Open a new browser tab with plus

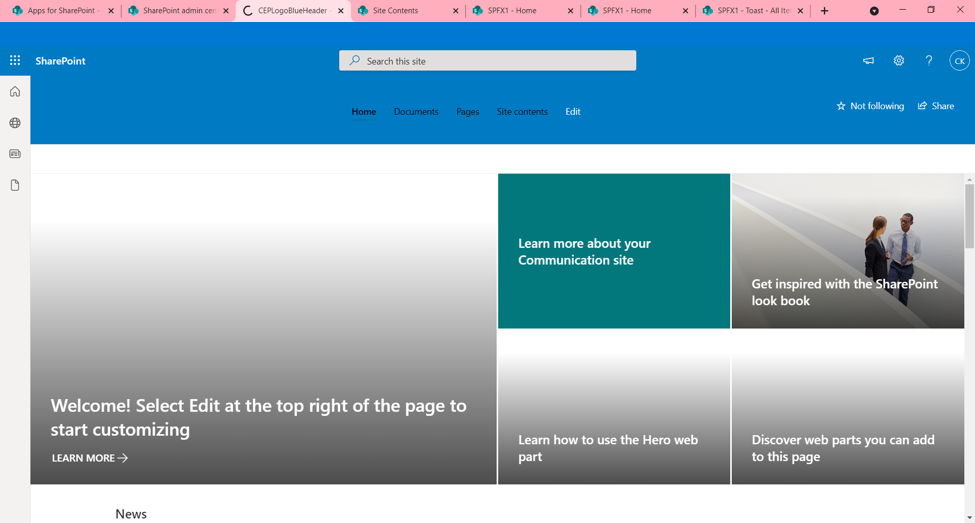click(x=824, y=11)
